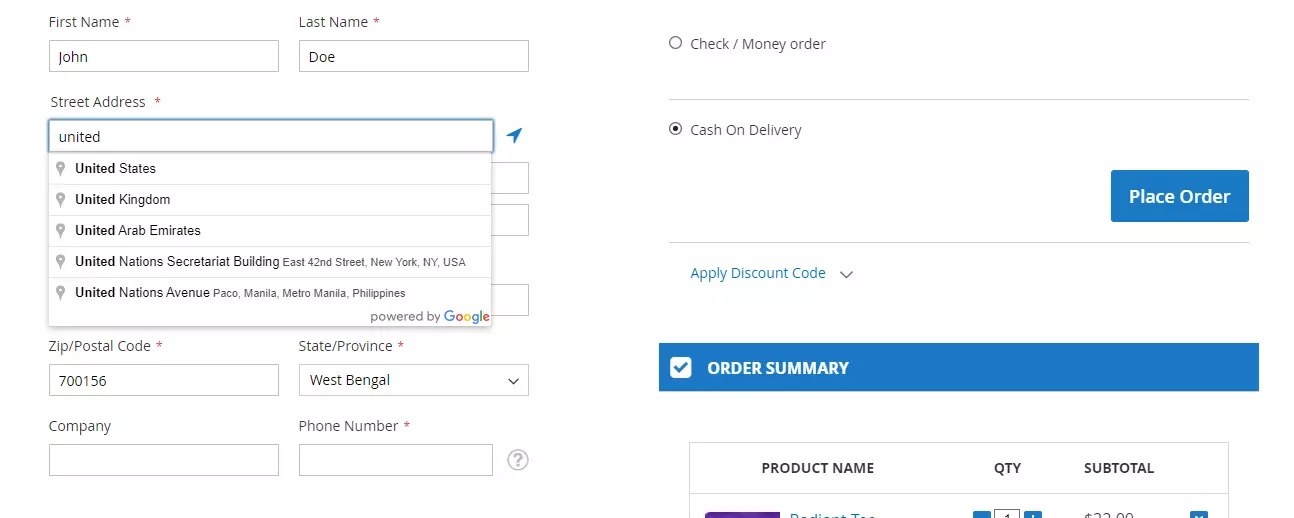Screen dimensions: 1294x518
Task: Click the Zip/Postal Code field with 700156
Action: point(164,380)
